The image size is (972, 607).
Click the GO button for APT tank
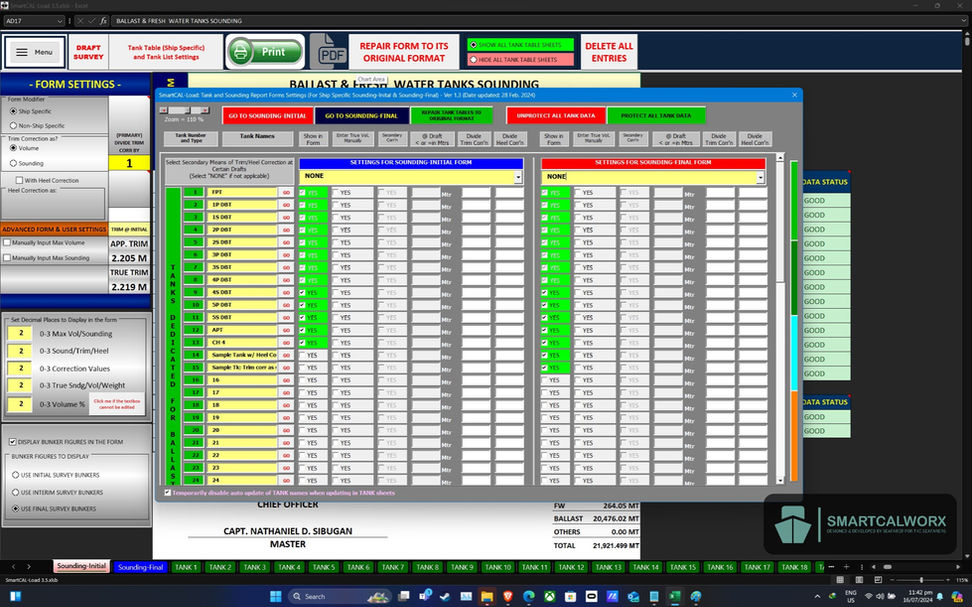(286, 330)
